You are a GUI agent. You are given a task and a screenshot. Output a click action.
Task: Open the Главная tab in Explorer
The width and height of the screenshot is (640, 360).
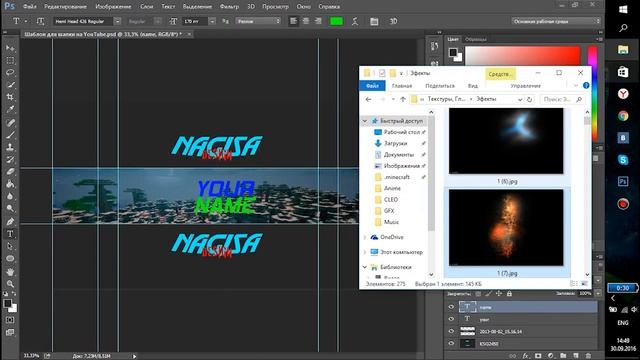click(x=402, y=86)
